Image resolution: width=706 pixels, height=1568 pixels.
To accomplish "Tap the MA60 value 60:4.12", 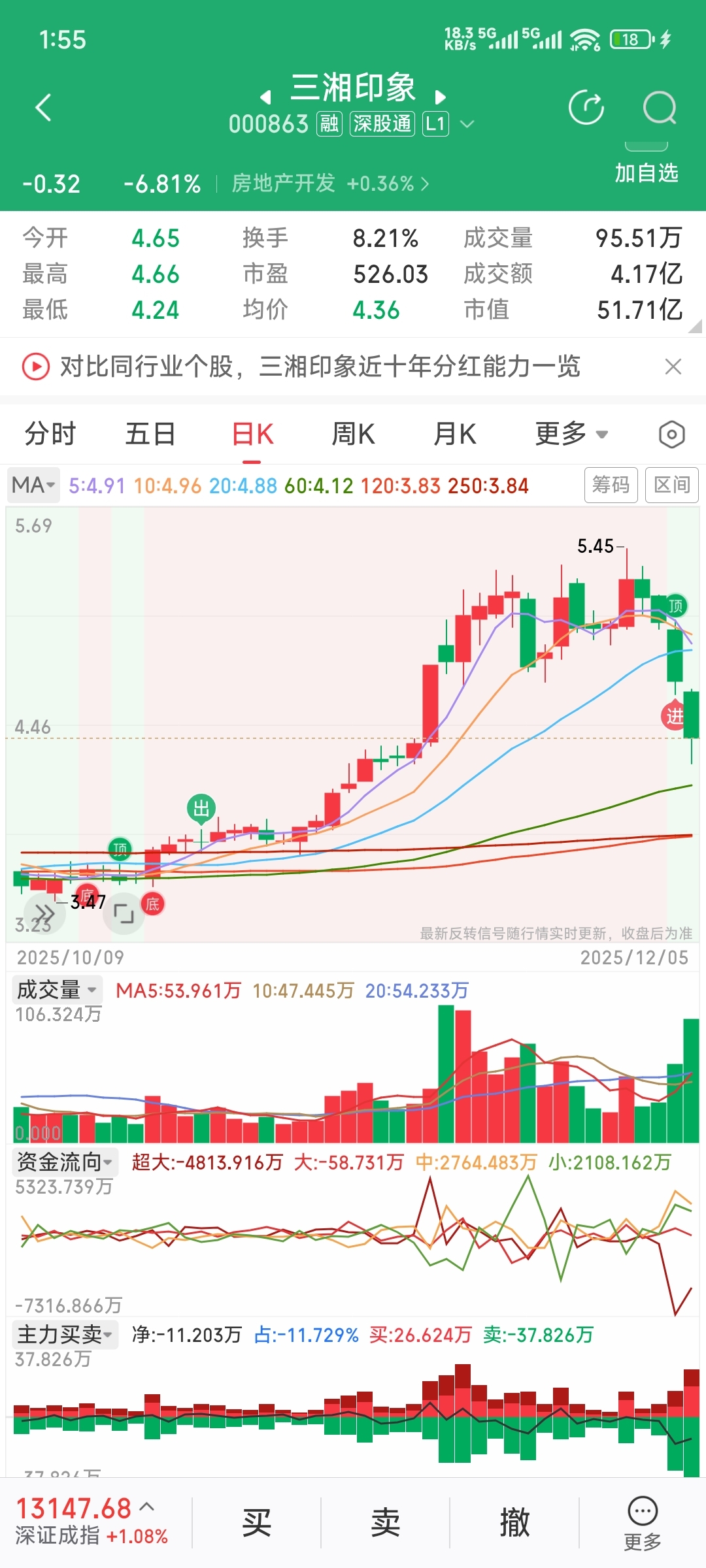I will (319, 486).
